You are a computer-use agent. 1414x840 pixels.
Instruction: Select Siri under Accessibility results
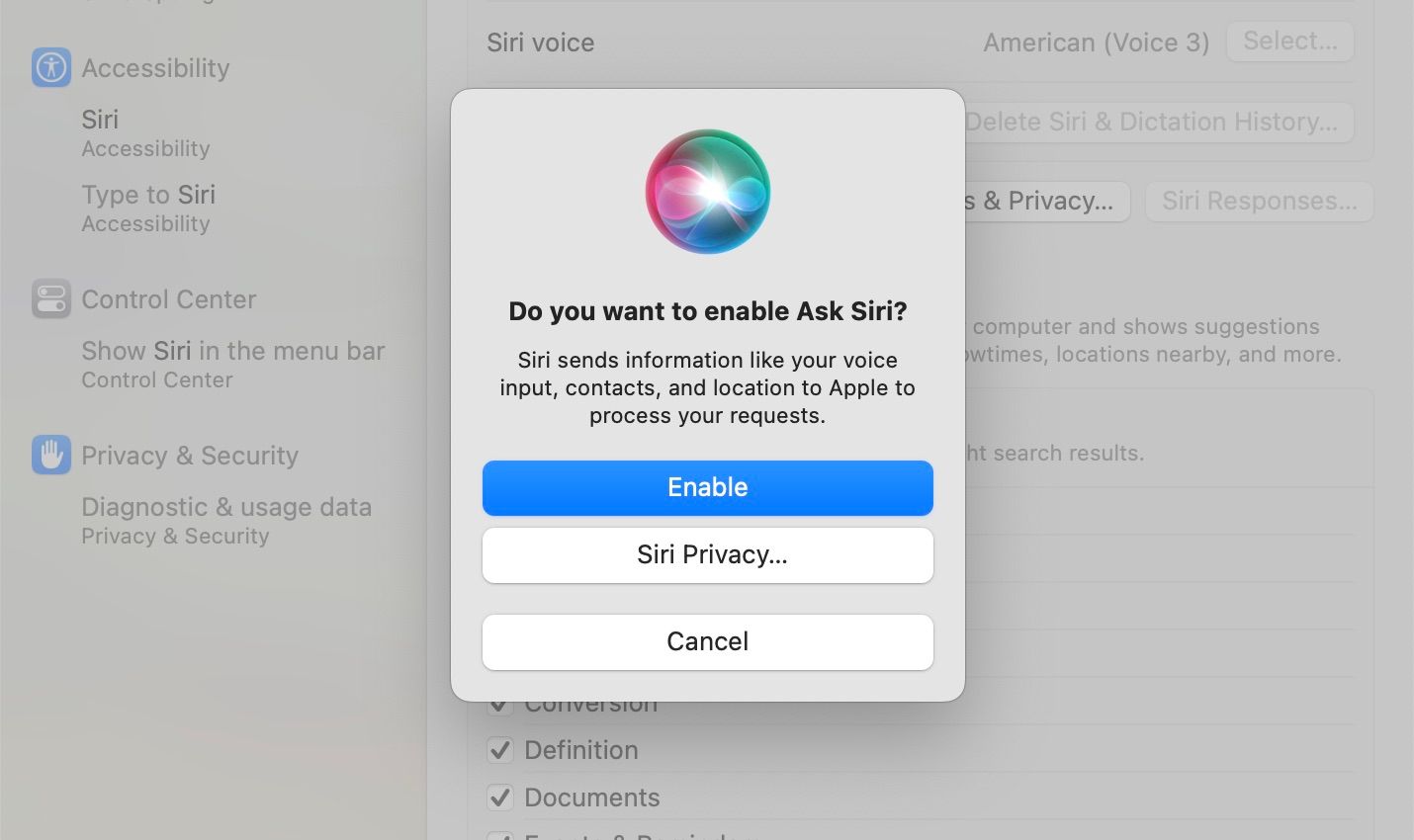point(145,133)
